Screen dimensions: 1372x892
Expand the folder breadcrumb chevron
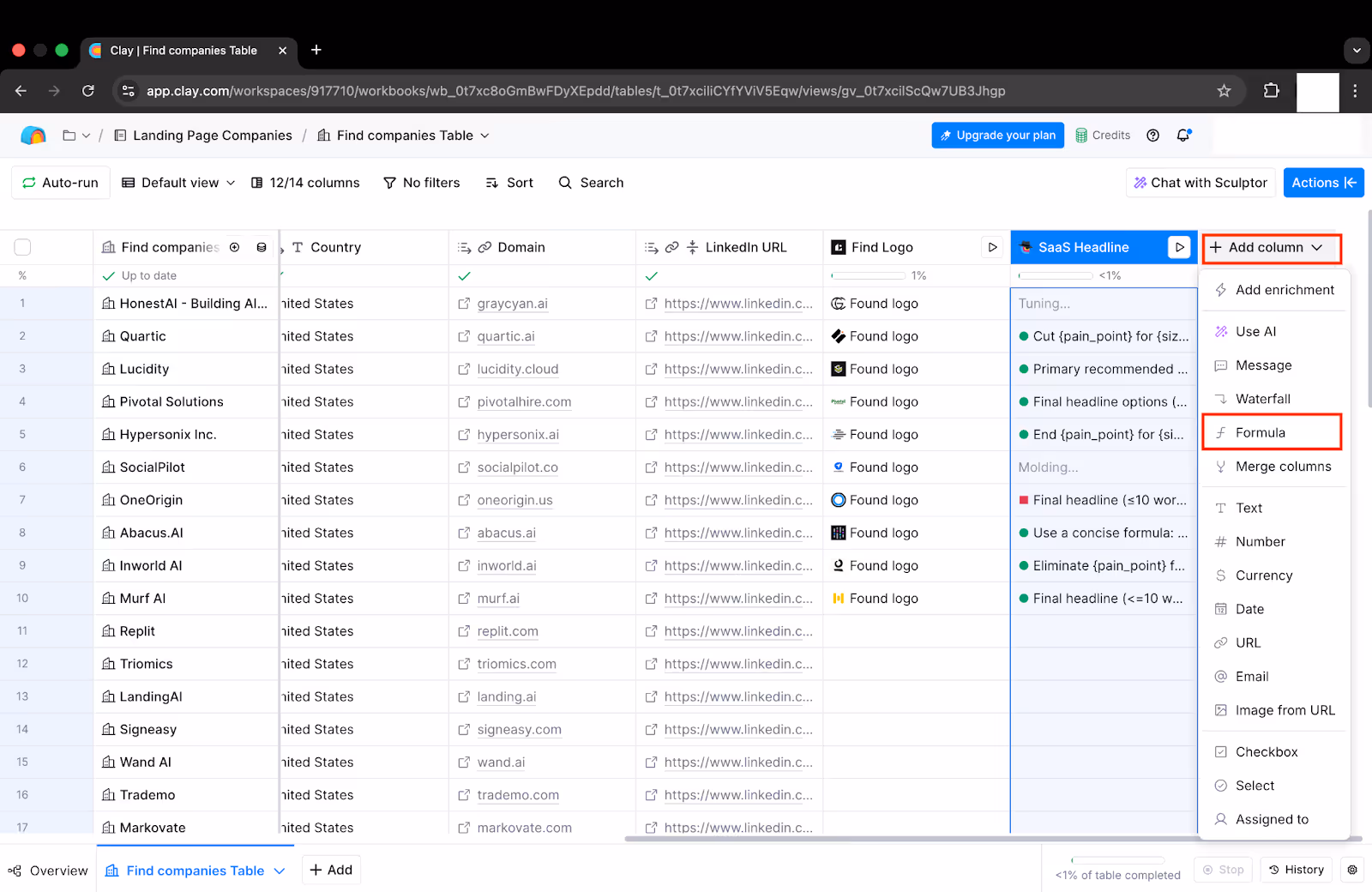coord(86,136)
